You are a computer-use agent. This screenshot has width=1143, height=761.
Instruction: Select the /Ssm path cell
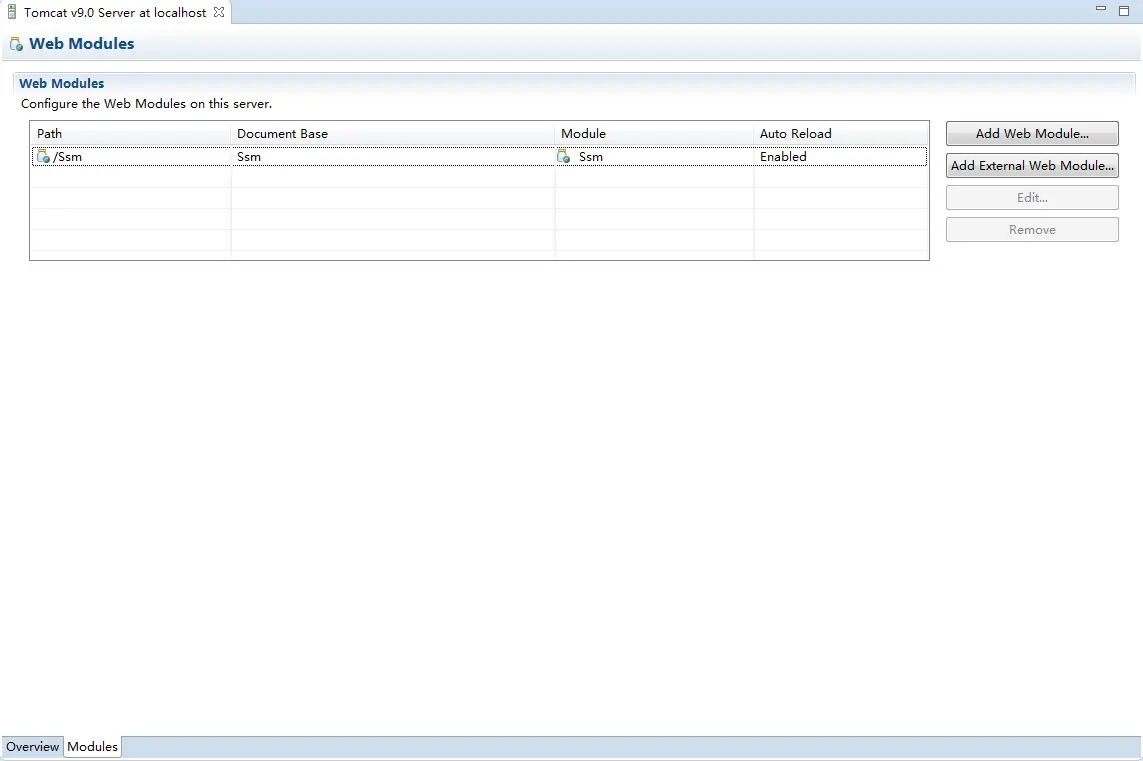tap(131, 156)
